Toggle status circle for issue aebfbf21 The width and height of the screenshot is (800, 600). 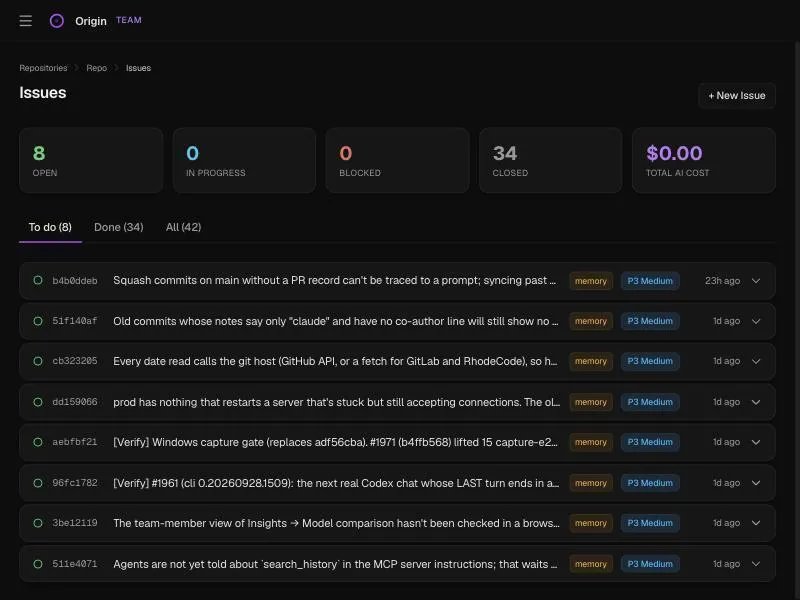tap(38, 442)
